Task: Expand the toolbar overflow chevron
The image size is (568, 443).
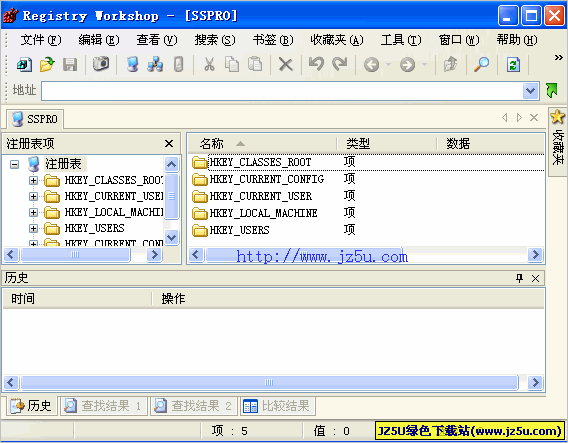Action: 559,57
